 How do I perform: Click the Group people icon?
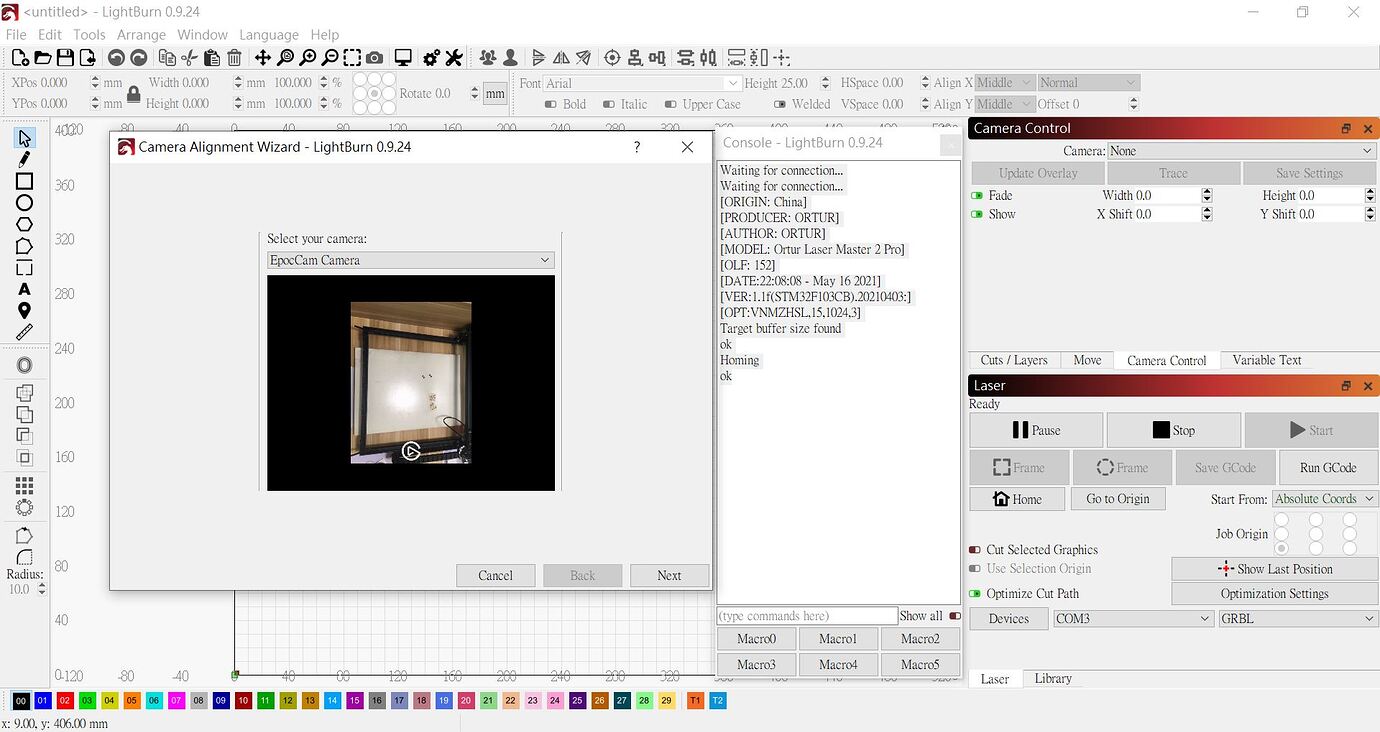(x=488, y=58)
